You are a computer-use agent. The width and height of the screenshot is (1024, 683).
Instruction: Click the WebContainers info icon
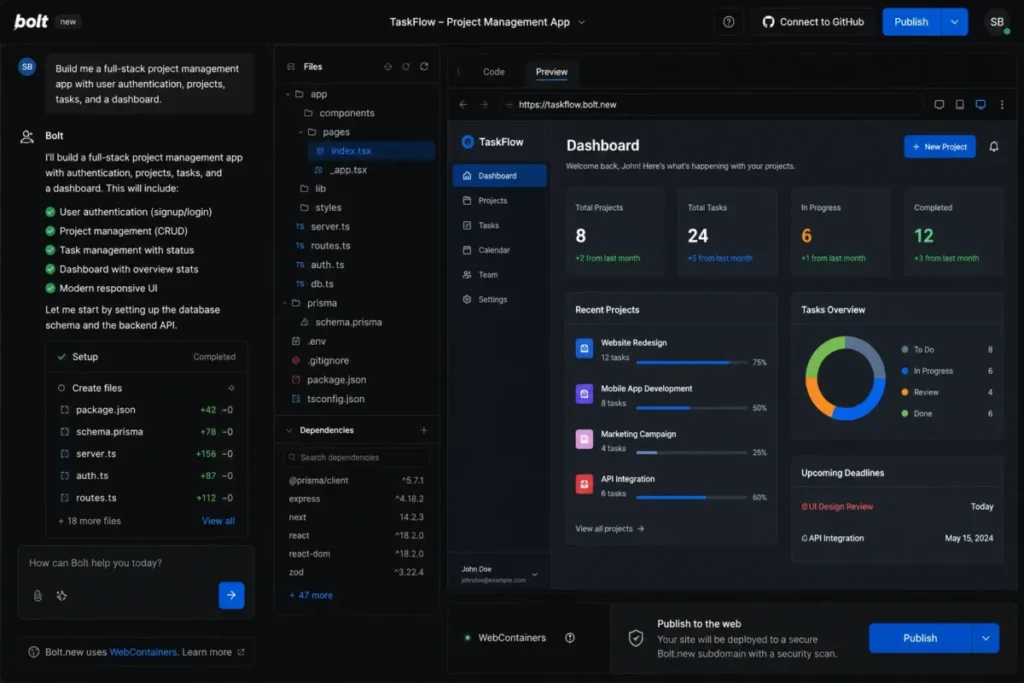569,638
